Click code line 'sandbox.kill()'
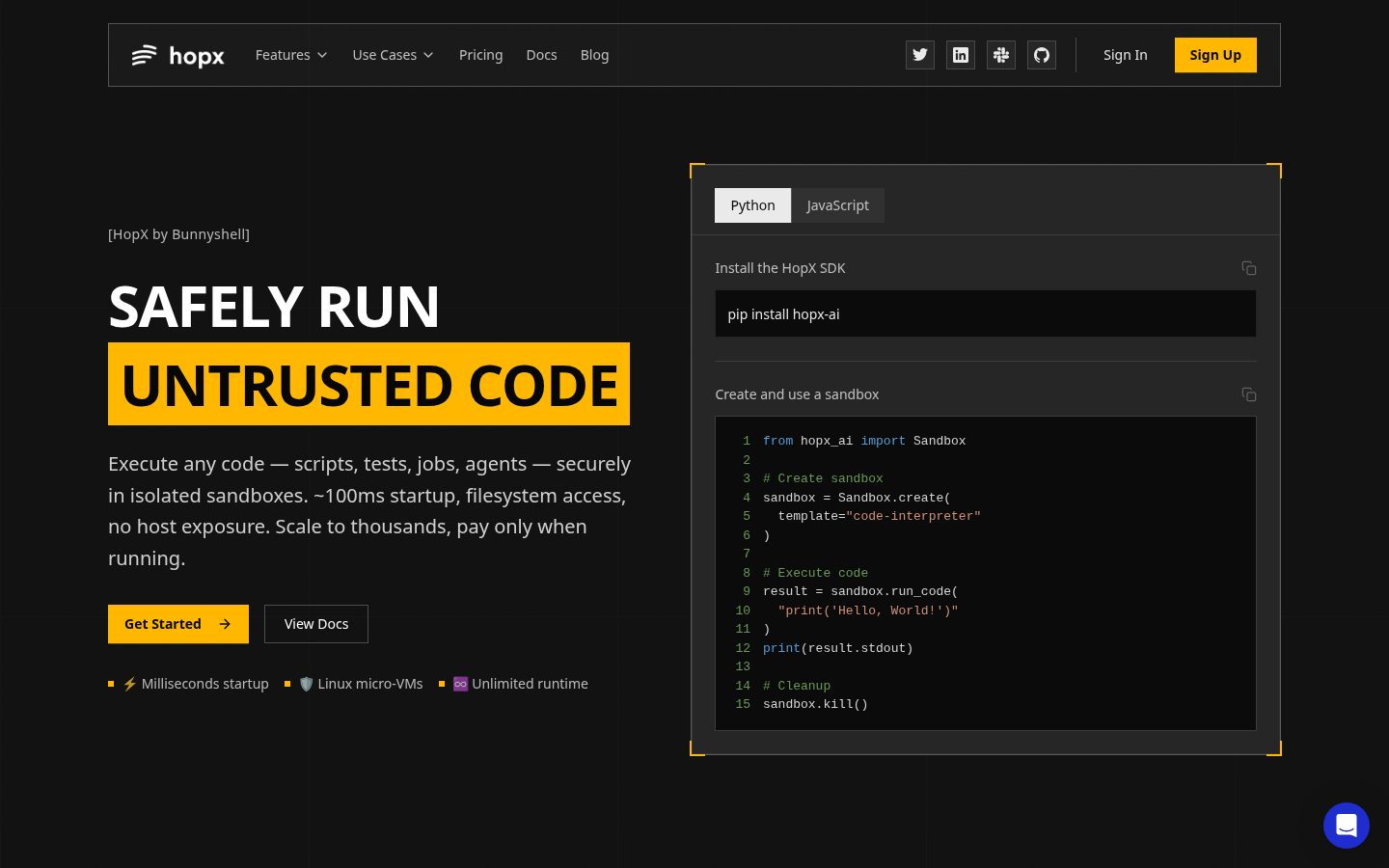The image size is (1389, 868). point(815,704)
